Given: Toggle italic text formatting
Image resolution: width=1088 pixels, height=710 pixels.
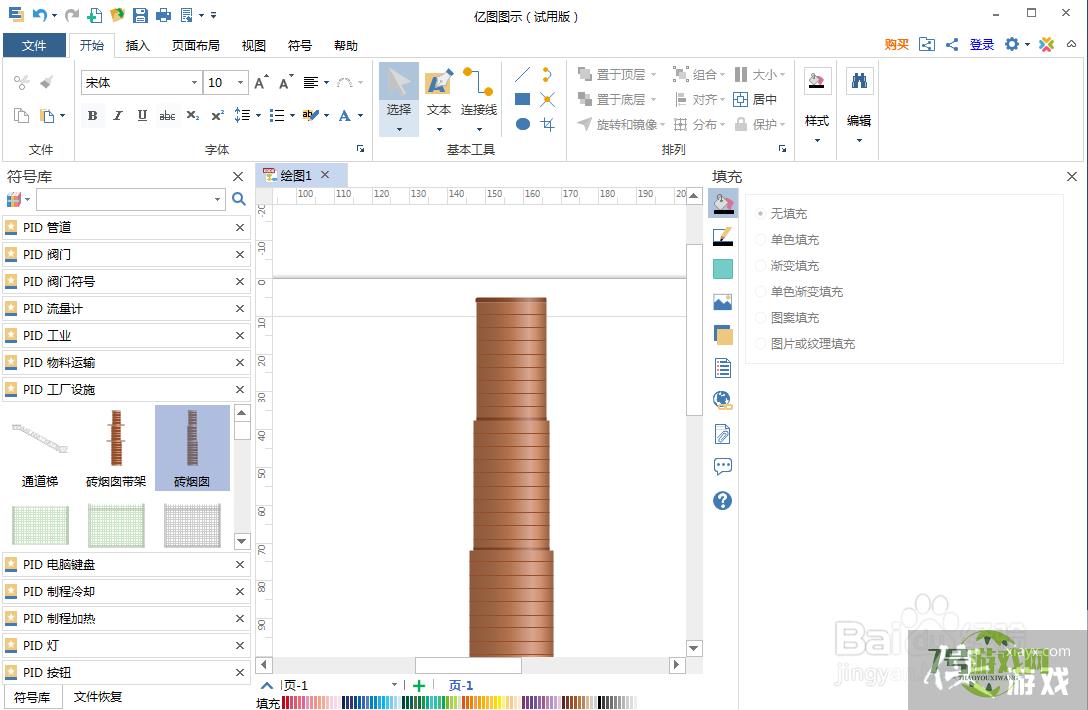Looking at the screenshot, I should 117,115.
